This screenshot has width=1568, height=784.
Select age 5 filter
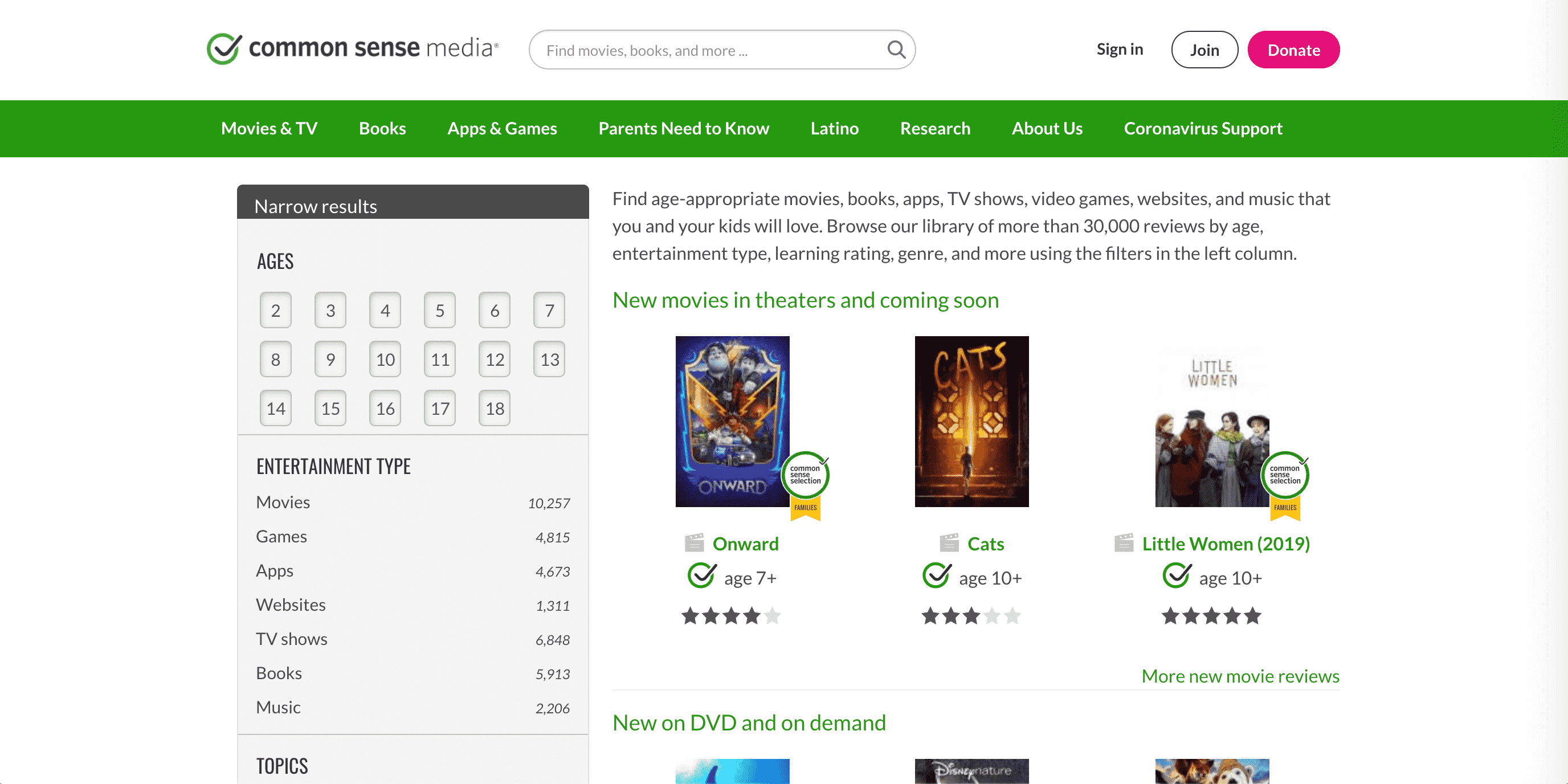coord(440,311)
